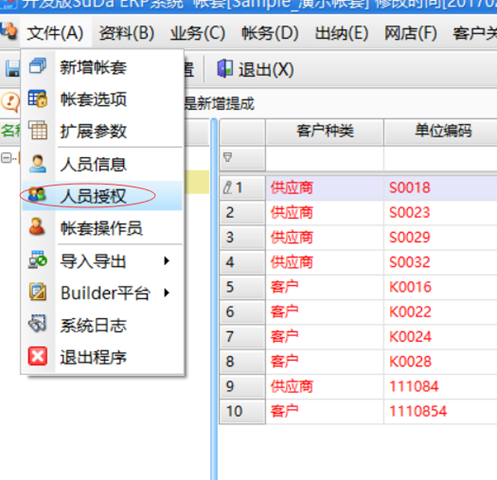Click the 客户种类 filter cell
Screen dimensions: 497x480
[325, 158]
